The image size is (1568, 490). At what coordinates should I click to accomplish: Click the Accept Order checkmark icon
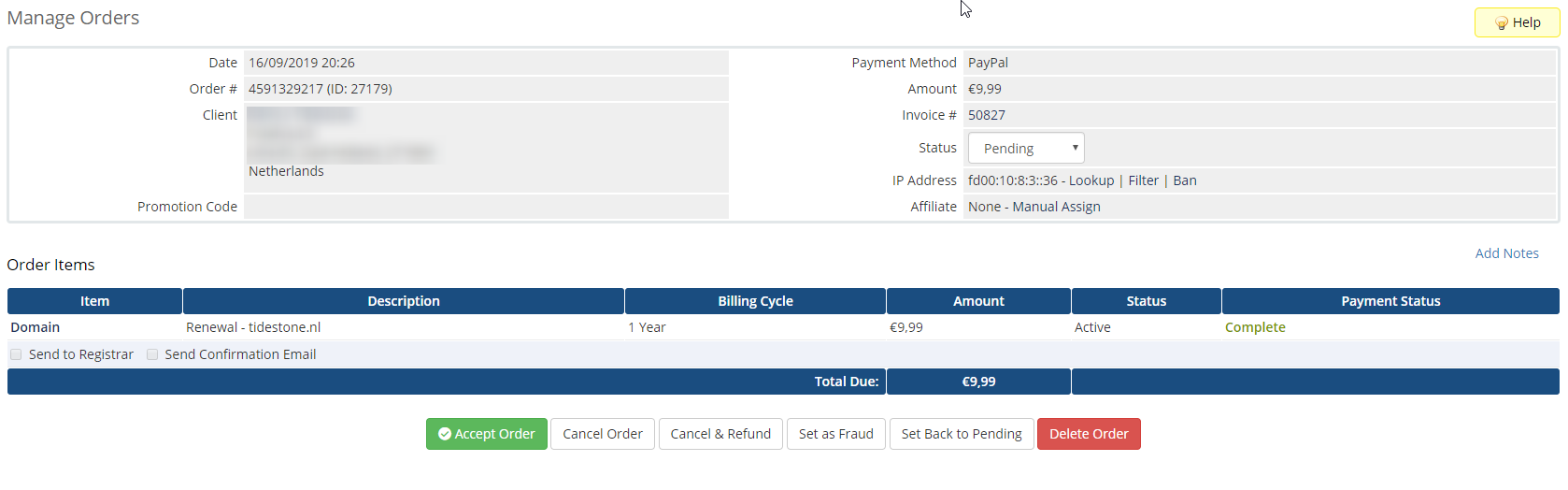445,434
